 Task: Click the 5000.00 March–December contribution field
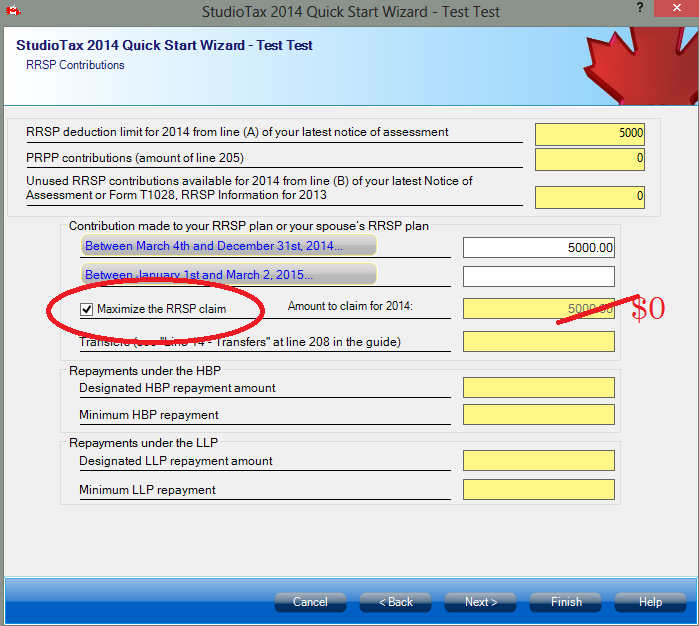click(x=539, y=247)
